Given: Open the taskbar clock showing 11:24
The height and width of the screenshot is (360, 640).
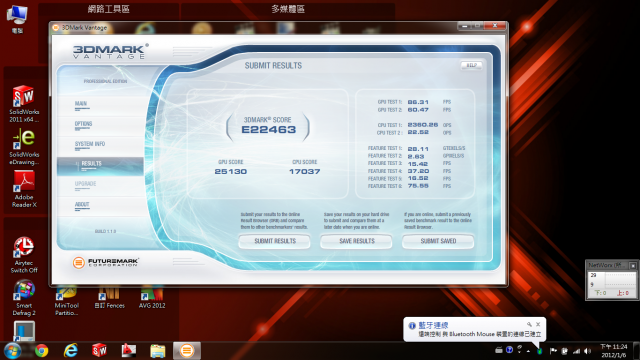Looking at the screenshot, I should point(613,351).
